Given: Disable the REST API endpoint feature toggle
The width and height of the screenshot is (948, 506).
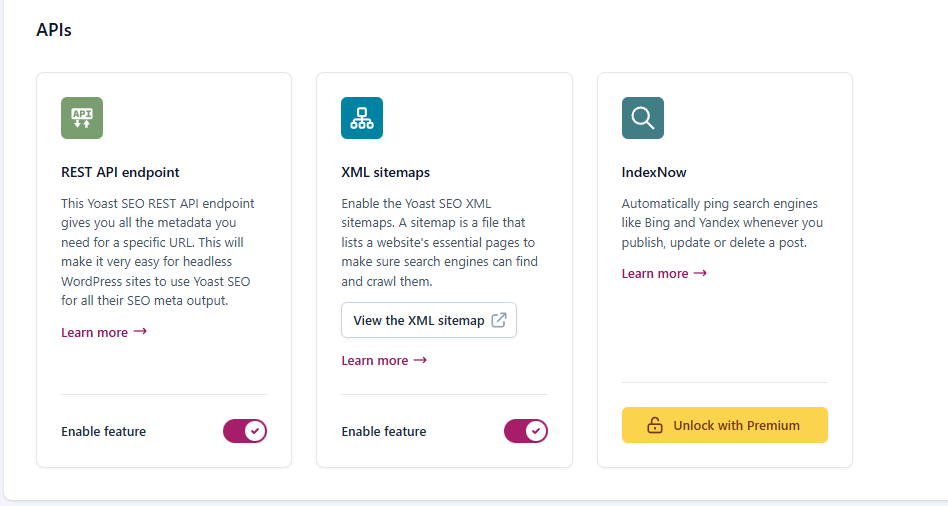Looking at the screenshot, I should tap(245, 431).
